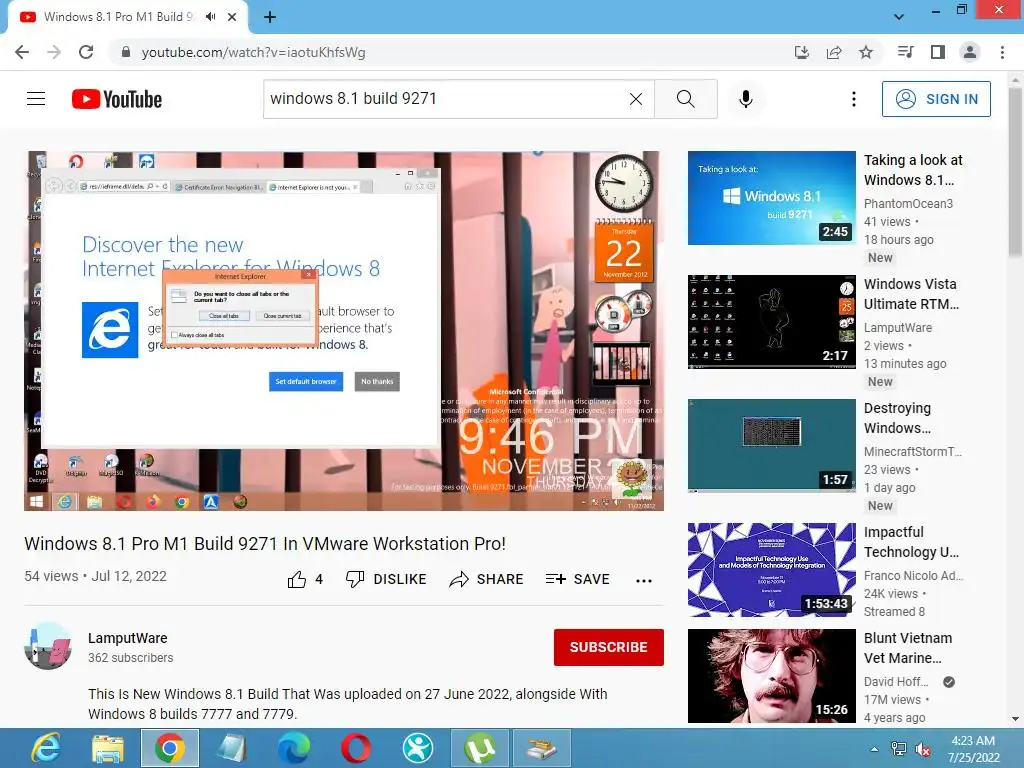Image resolution: width=1024 pixels, height=768 pixels.
Task: Open tab search dropdown chevron
Action: [x=899, y=17]
